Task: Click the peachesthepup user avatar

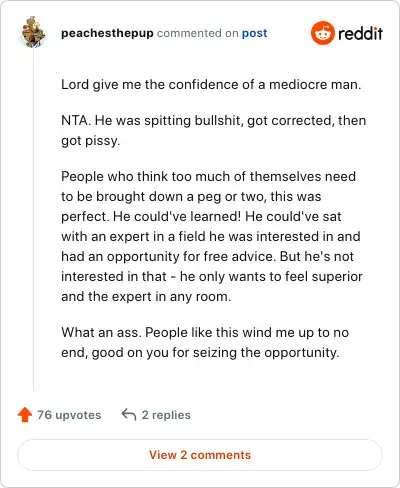Action: (33, 32)
